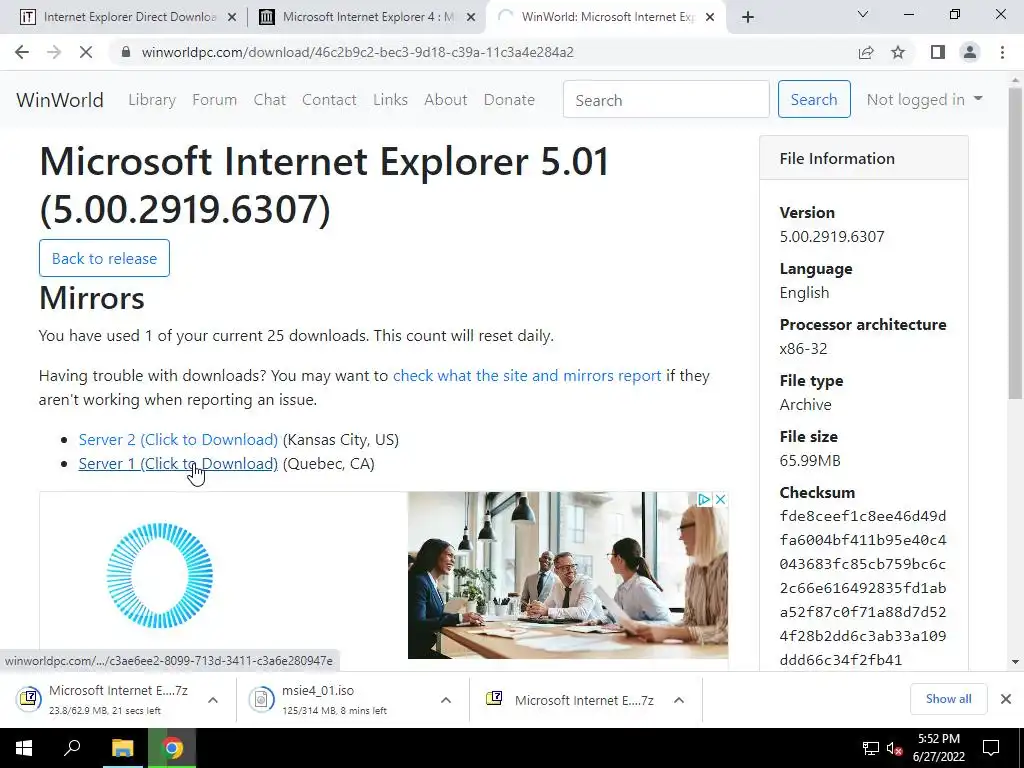
Task: Close the advertisement with X icon
Action: point(720,500)
